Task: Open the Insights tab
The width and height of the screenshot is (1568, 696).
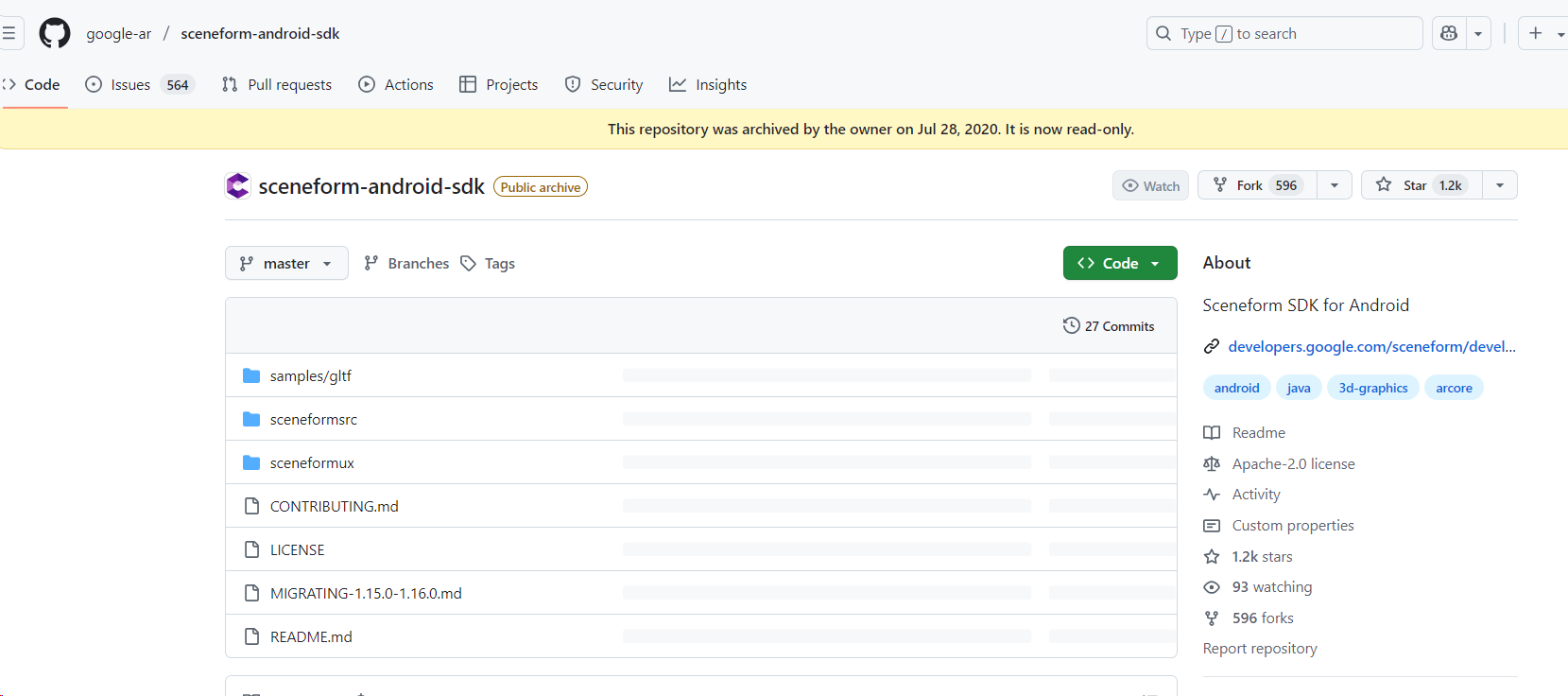Action: tap(708, 84)
